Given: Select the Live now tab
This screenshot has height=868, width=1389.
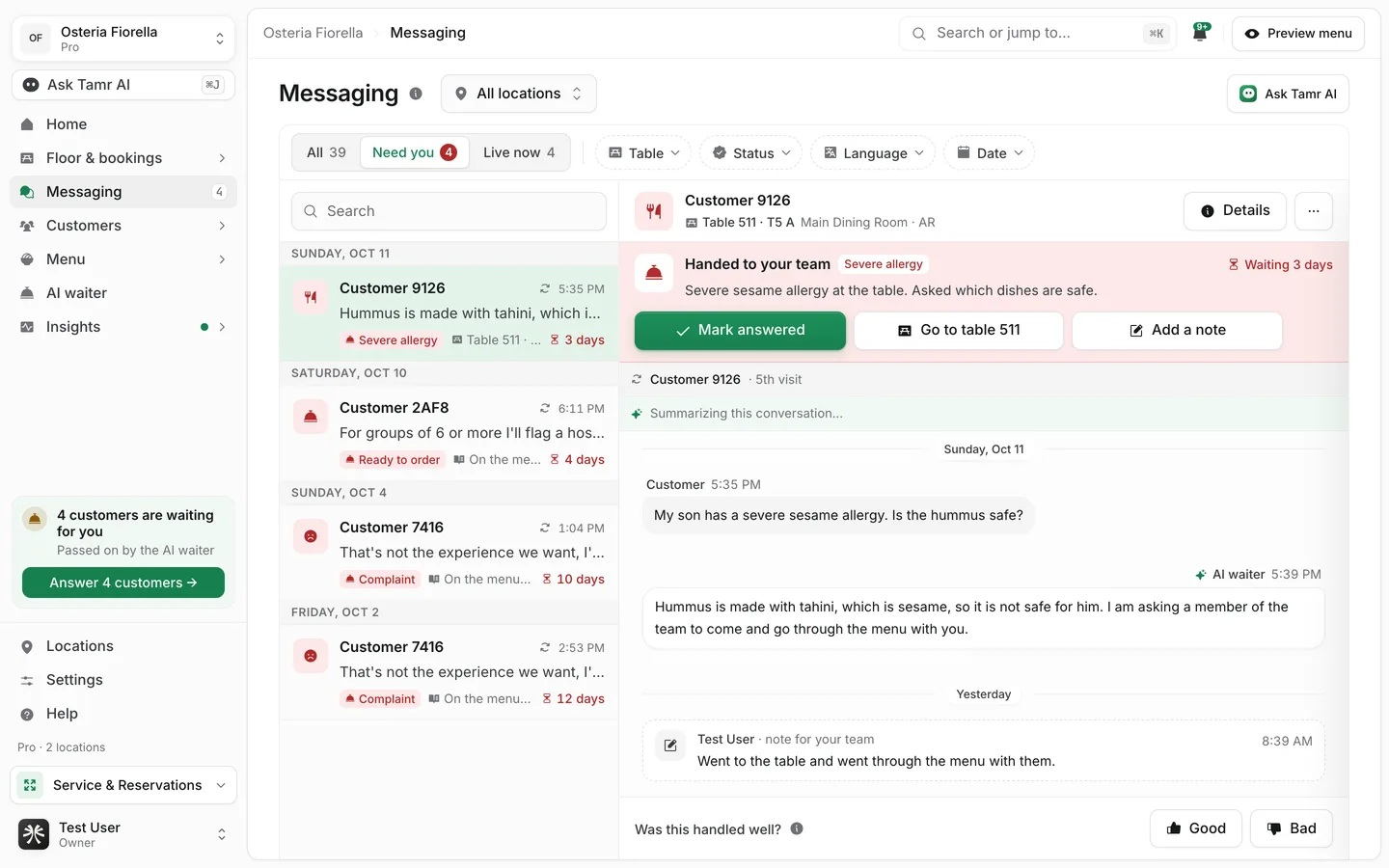Looking at the screenshot, I should point(519,152).
